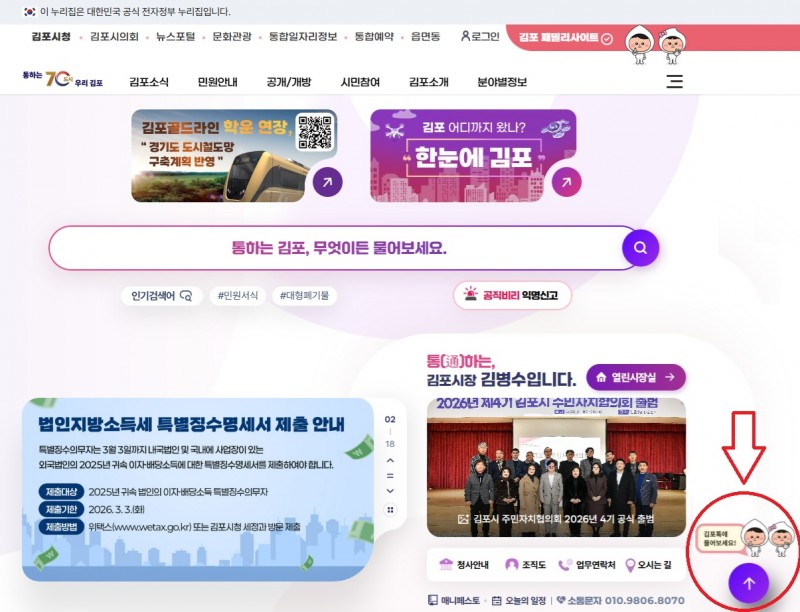Go to previous banner with up chevron

390,459
